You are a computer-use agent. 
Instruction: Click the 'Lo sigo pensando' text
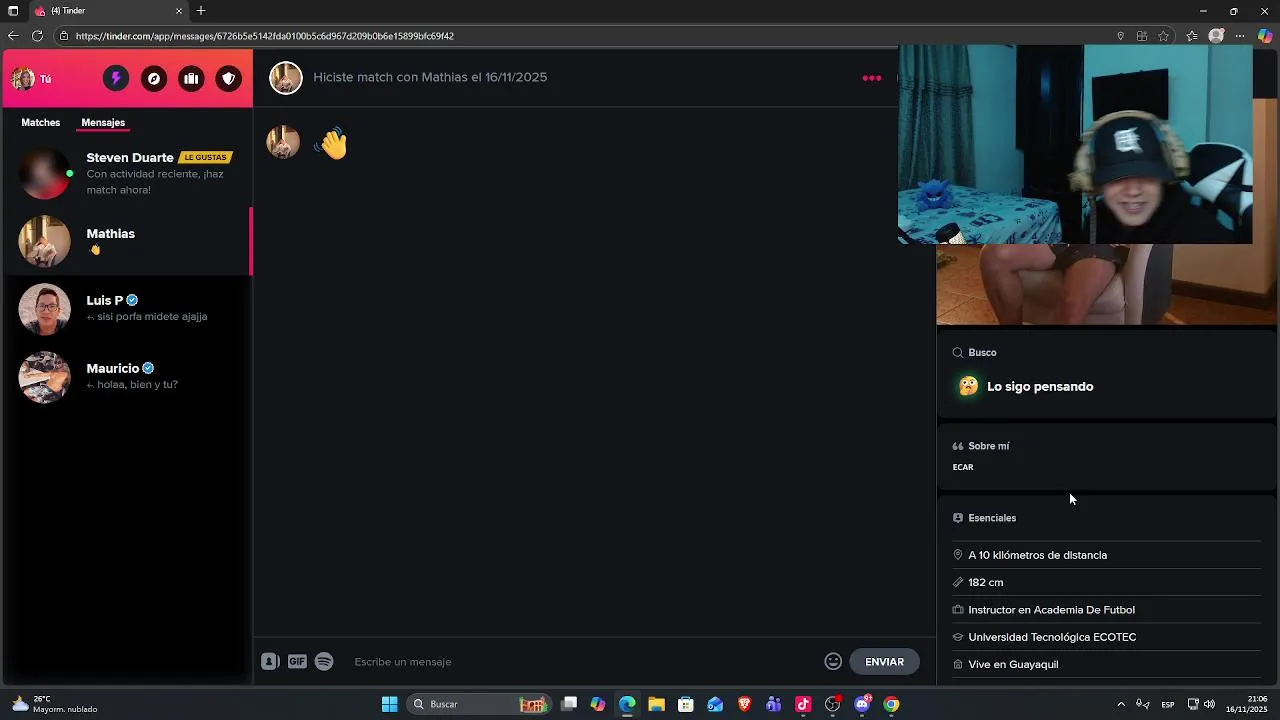coord(1040,387)
